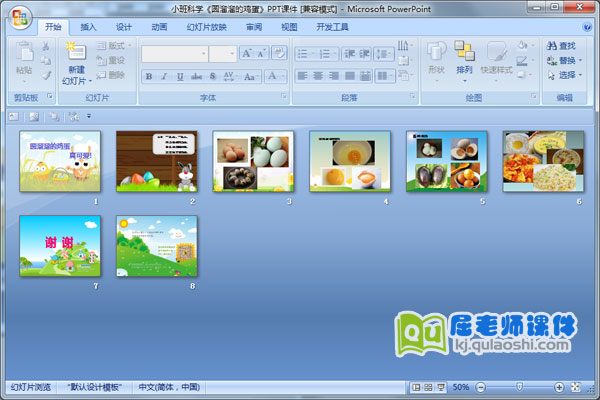Open character spacing options
The image size is (600, 400).
(230, 77)
